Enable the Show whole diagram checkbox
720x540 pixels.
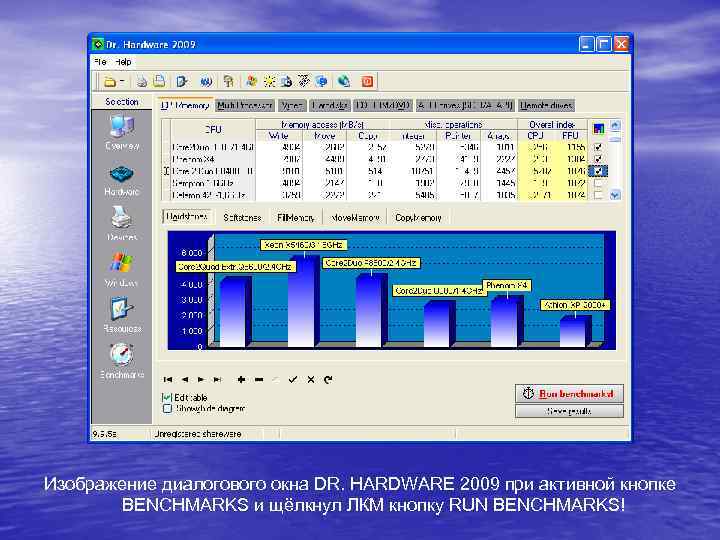coord(167,408)
